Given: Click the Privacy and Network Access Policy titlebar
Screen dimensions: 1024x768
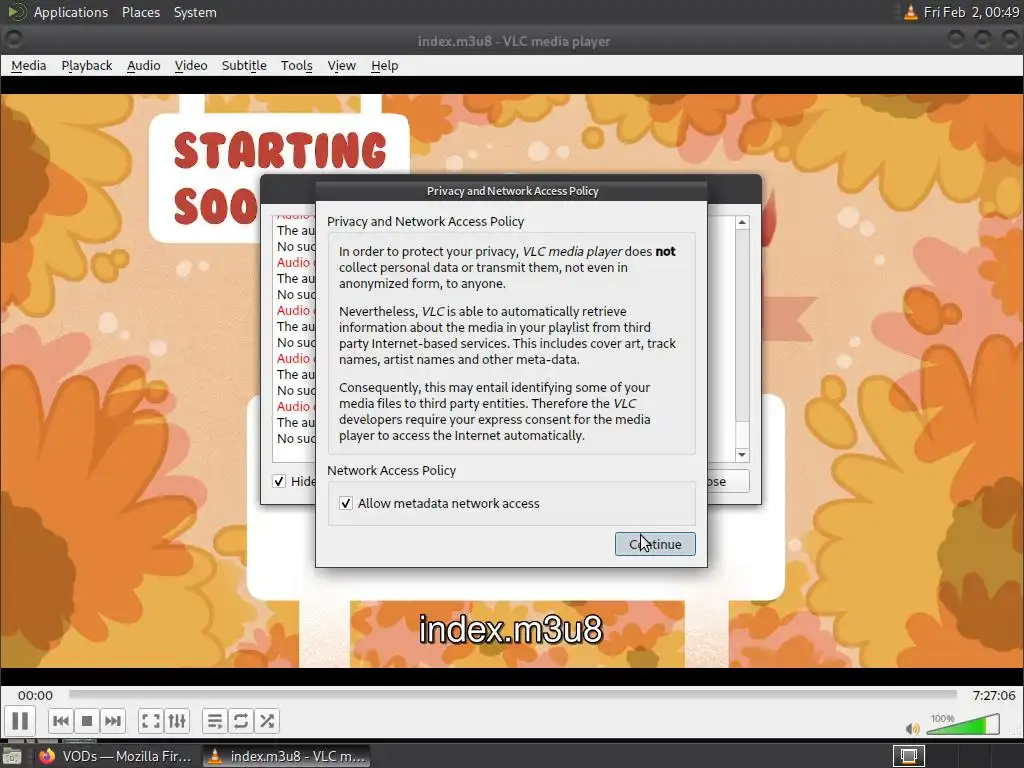Looking at the screenshot, I should 511,191.
